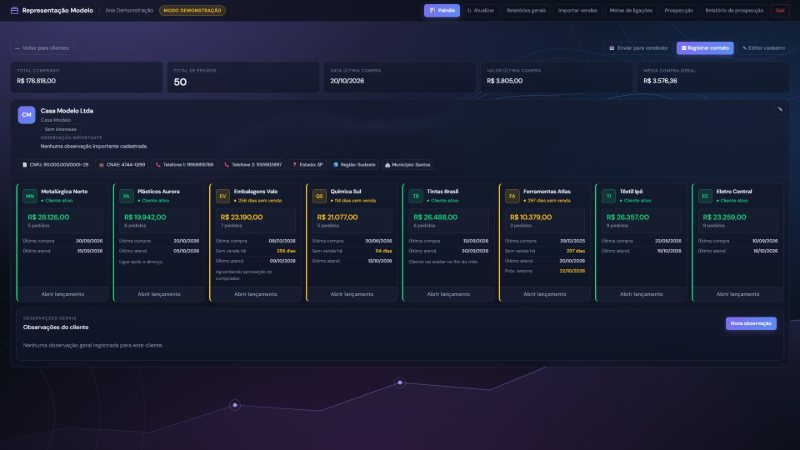Open Relatórios gerais in the top menu
Viewport: 800px width, 450px height.
coord(526,10)
